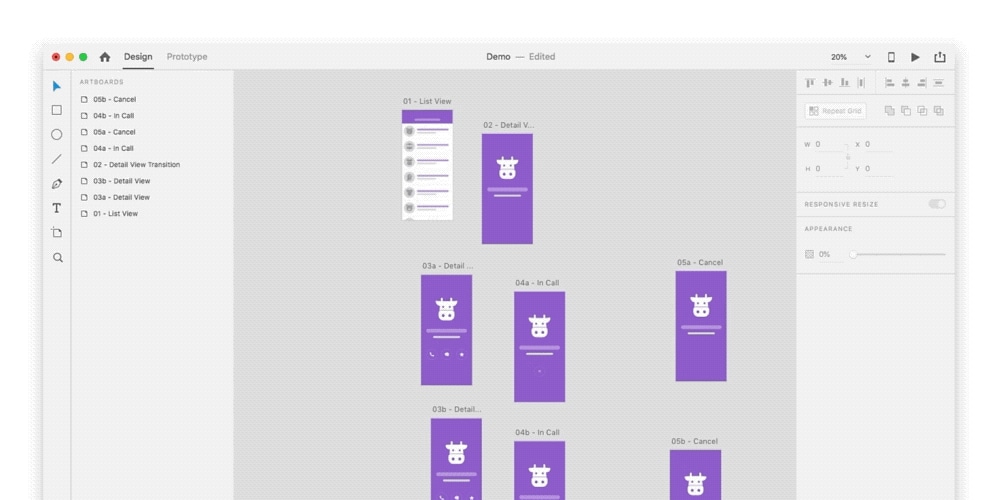Open the 20% zoom level dropdown
Viewport: 1000px width, 500px height.
(x=851, y=57)
